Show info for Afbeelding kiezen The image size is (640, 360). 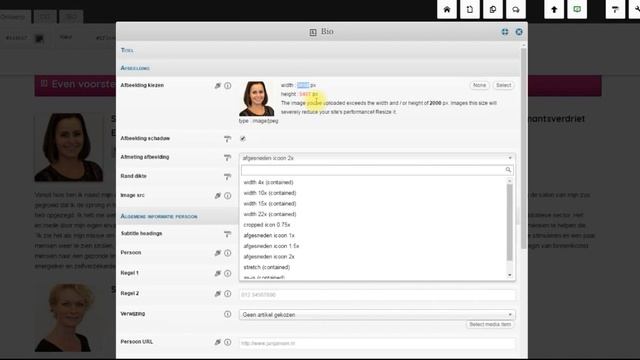point(228,86)
